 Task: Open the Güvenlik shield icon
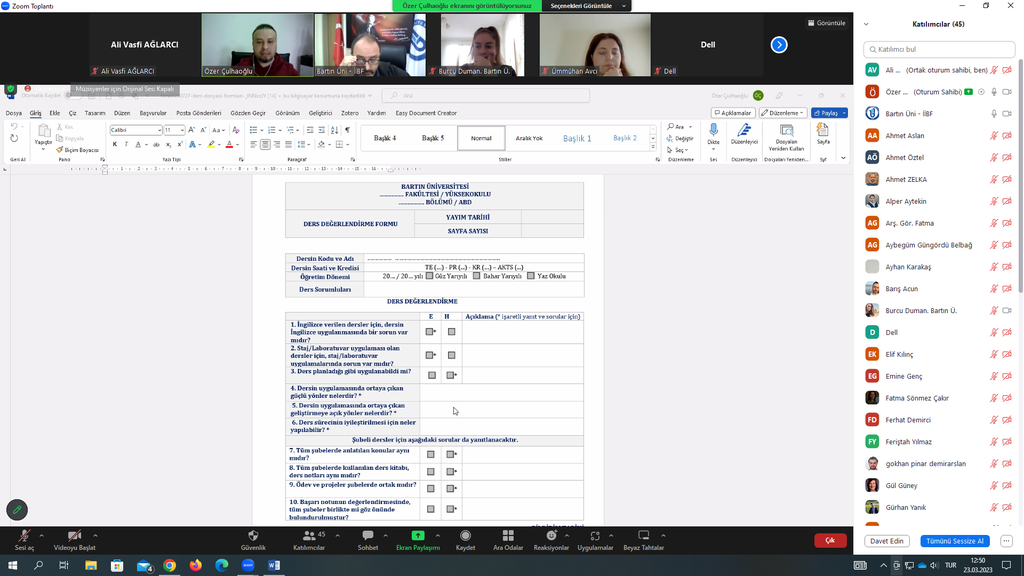click(253, 536)
